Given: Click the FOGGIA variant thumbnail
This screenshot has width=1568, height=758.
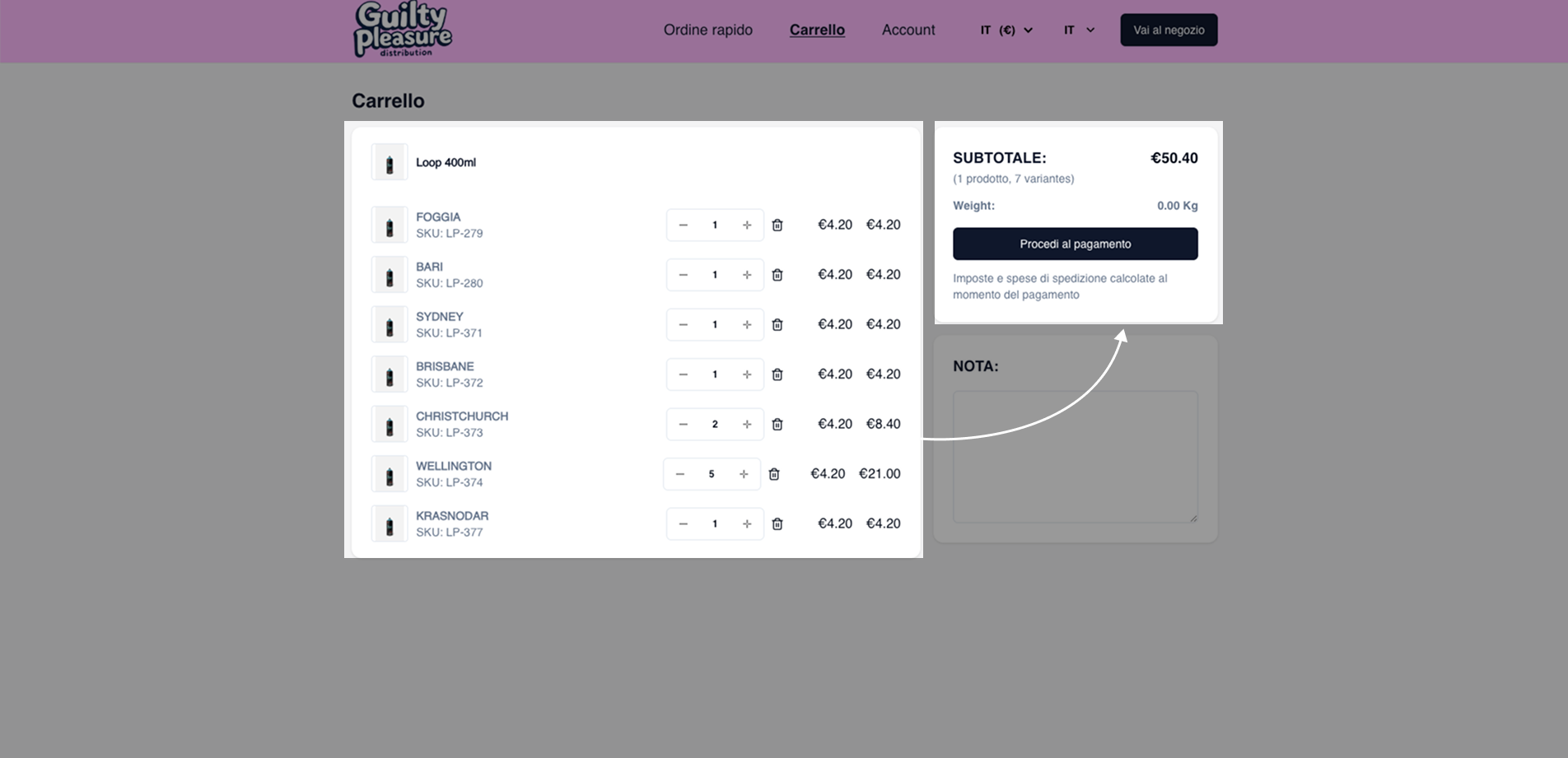Looking at the screenshot, I should point(390,225).
